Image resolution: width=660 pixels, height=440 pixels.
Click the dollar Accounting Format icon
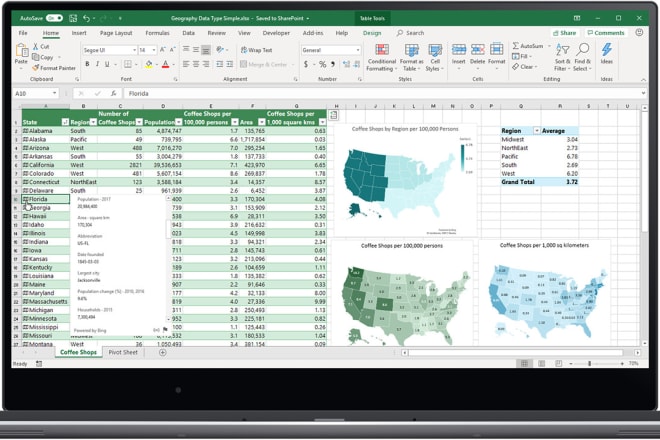(306, 64)
